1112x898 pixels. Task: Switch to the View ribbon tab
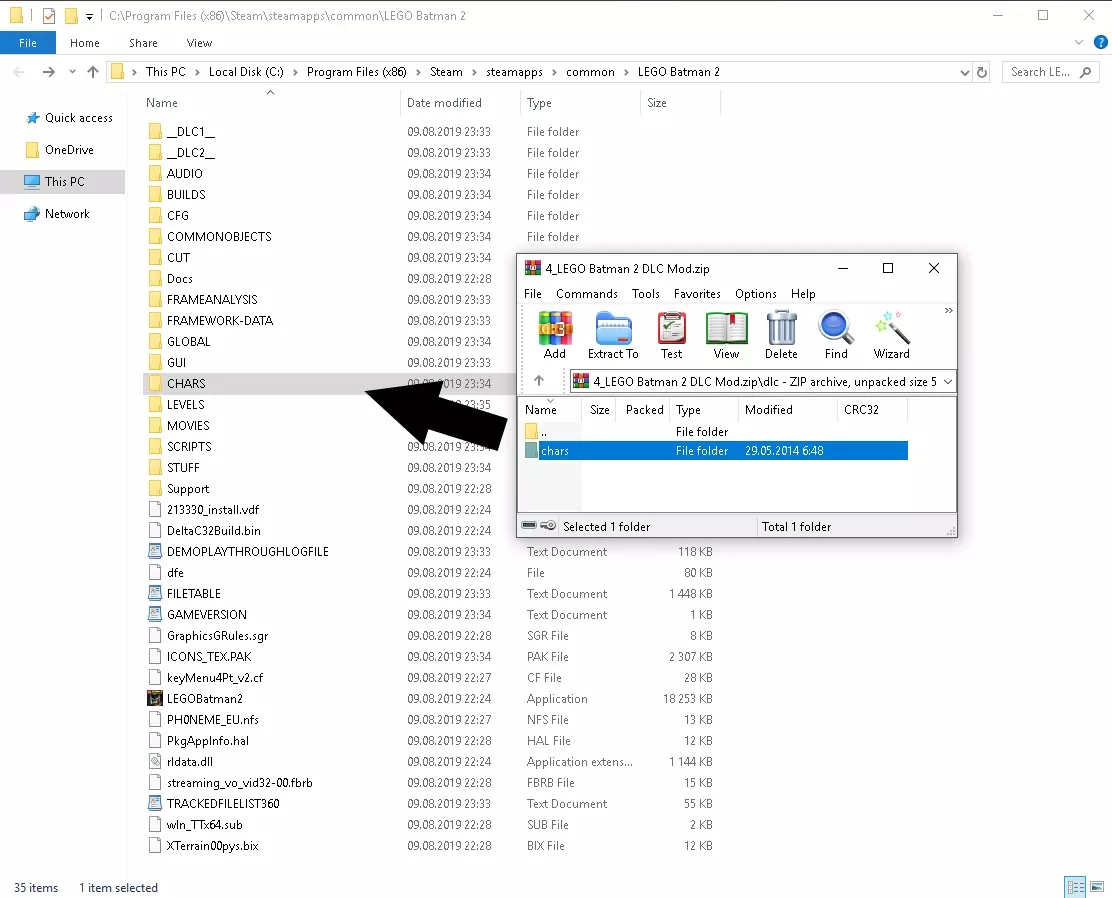pyautogui.click(x=199, y=43)
